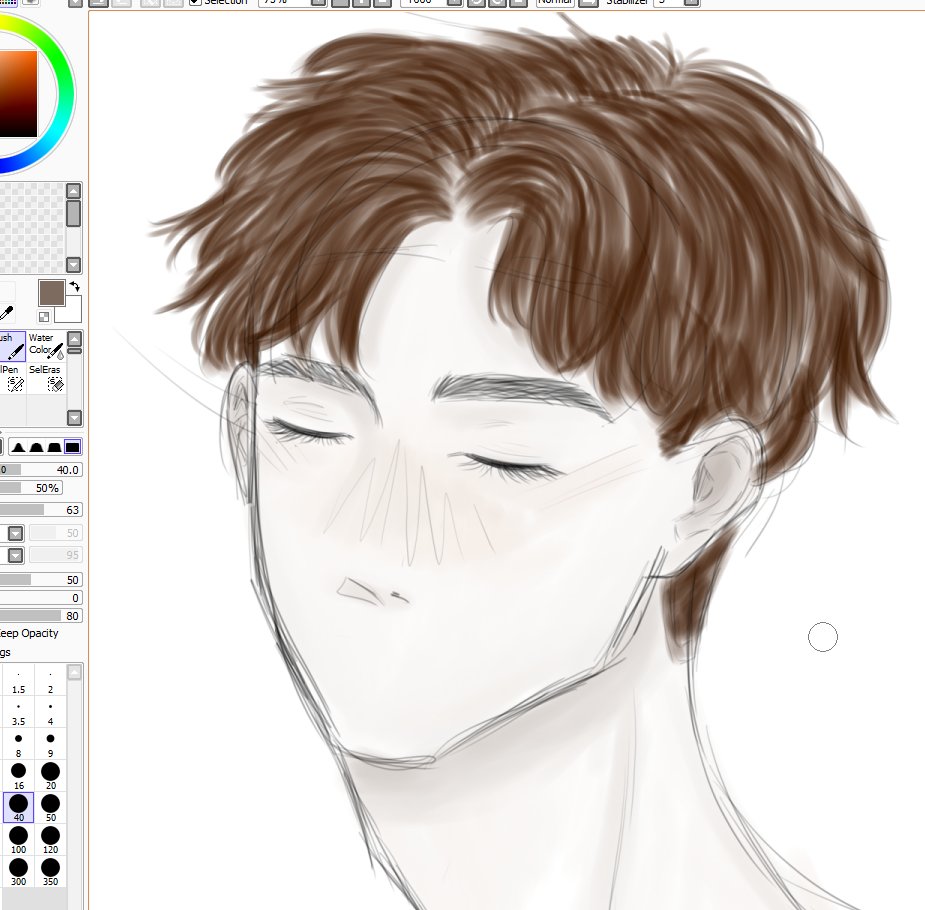Select brush size preset 120
Viewport: 925px width, 910px height.
(50, 840)
